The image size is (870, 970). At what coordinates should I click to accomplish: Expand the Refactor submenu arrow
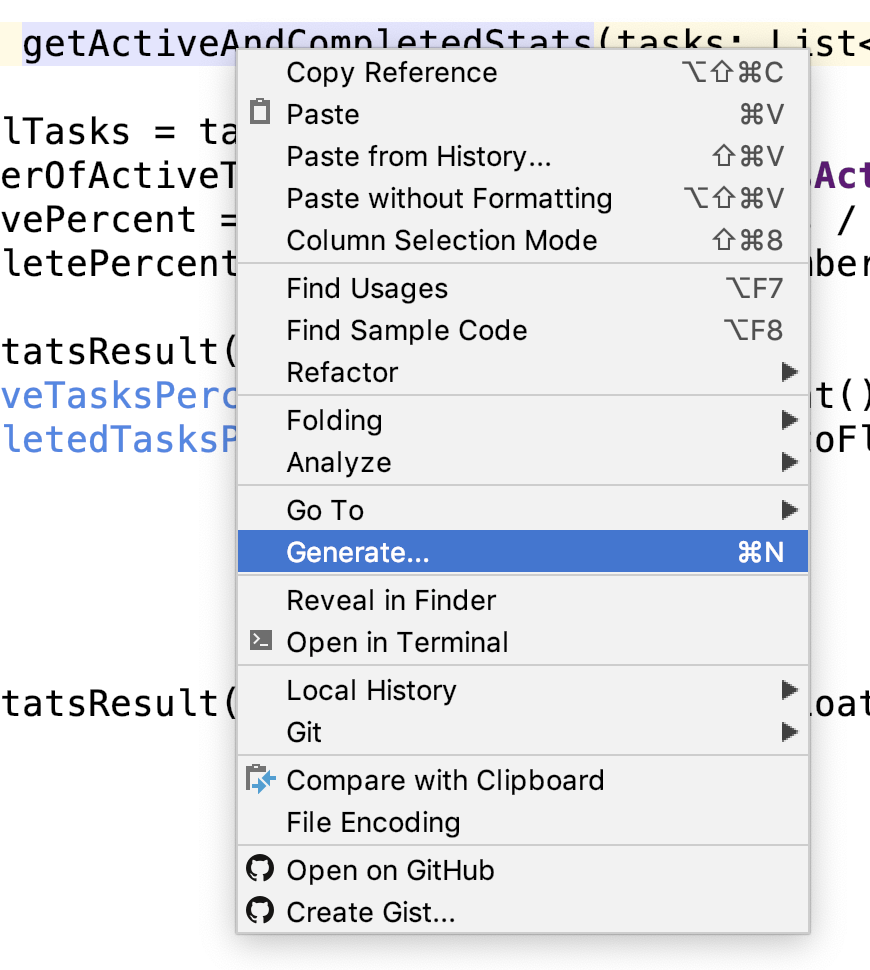[790, 372]
